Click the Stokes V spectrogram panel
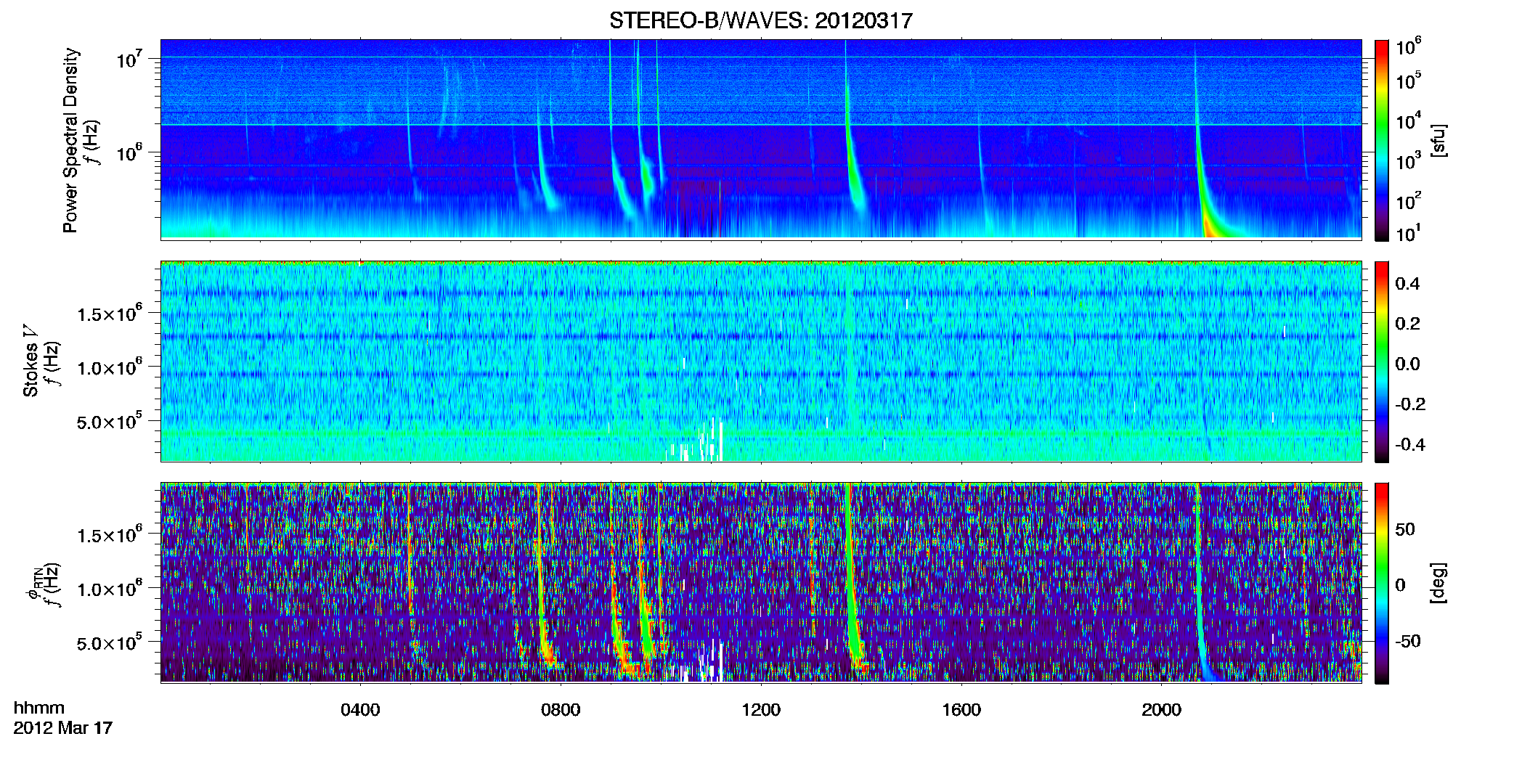The height and width of the screenshot is (784, 1522). pyautogui.click(x=761, y=362)
